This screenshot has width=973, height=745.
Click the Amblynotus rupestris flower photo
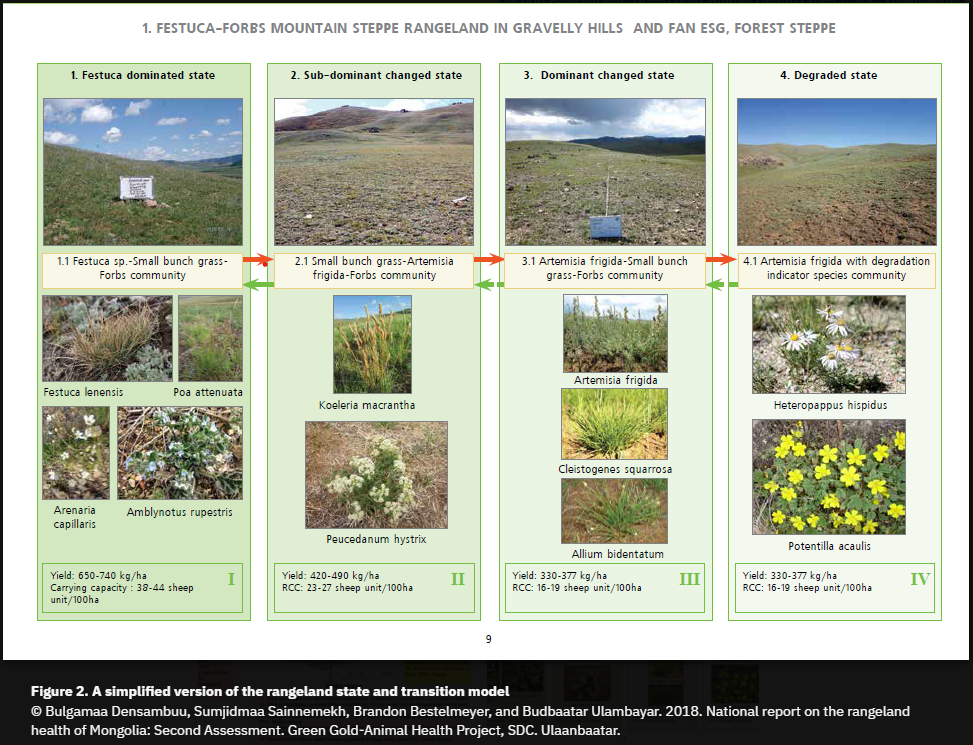(180, 452)
